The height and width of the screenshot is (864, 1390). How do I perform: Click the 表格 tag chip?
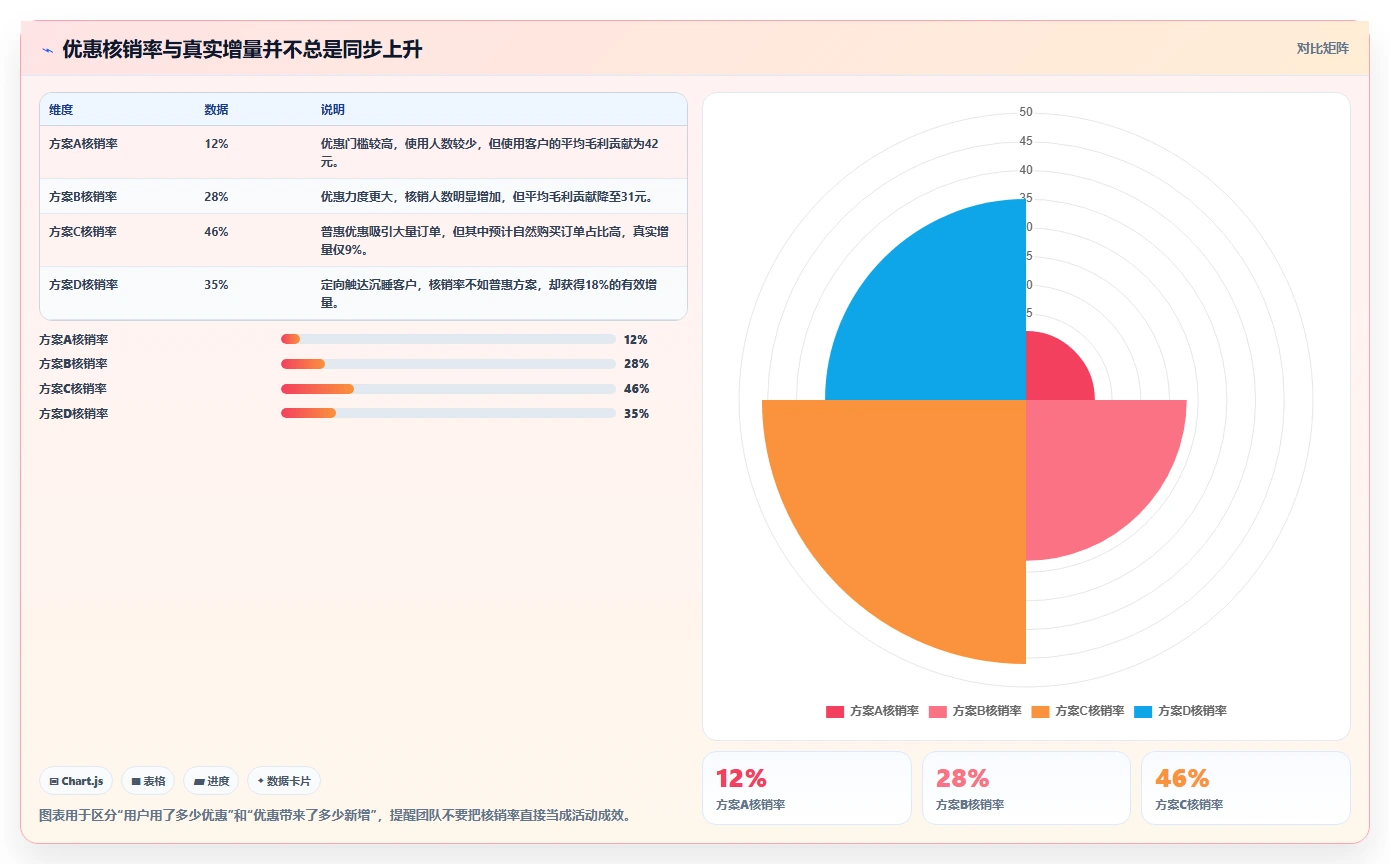point(148,781)
